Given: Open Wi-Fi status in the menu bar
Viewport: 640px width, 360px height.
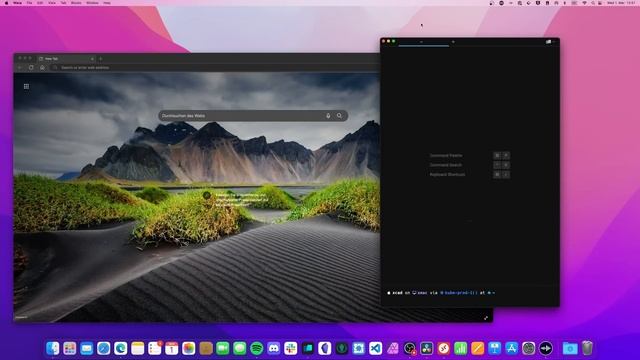Looking at the screenshot, I should (584, 3).
